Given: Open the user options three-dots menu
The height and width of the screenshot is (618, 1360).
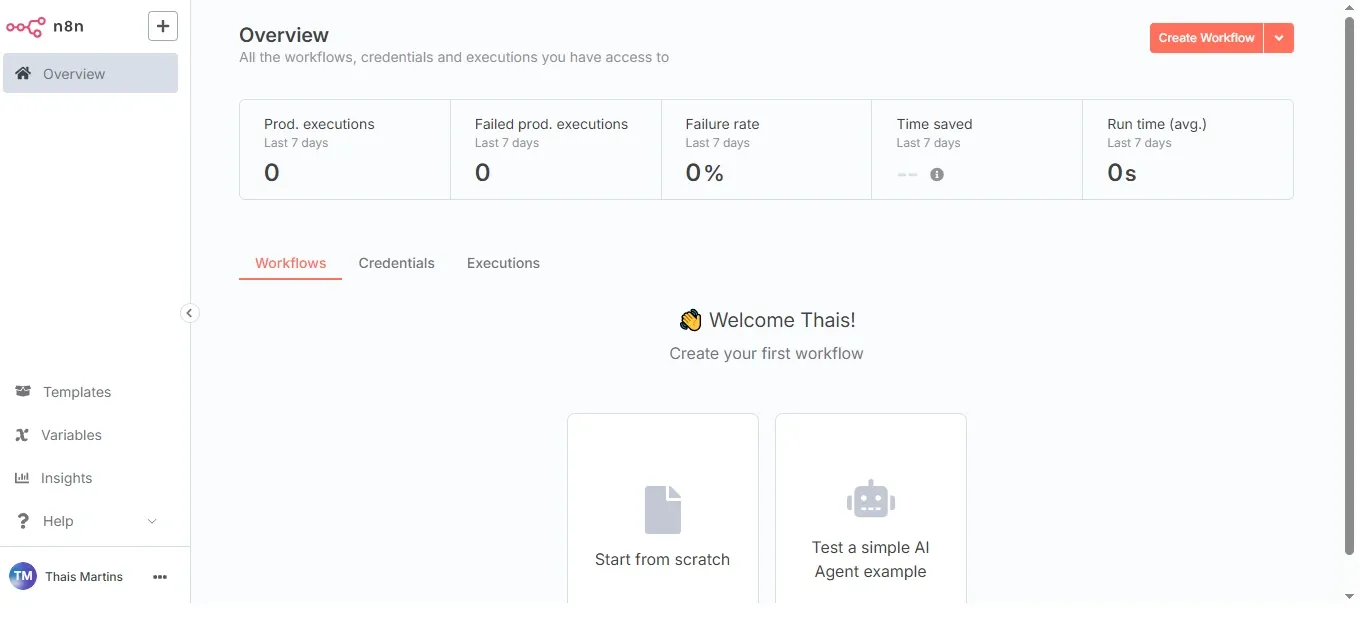Looking at the screenshot, I should [x=160, y=577].
